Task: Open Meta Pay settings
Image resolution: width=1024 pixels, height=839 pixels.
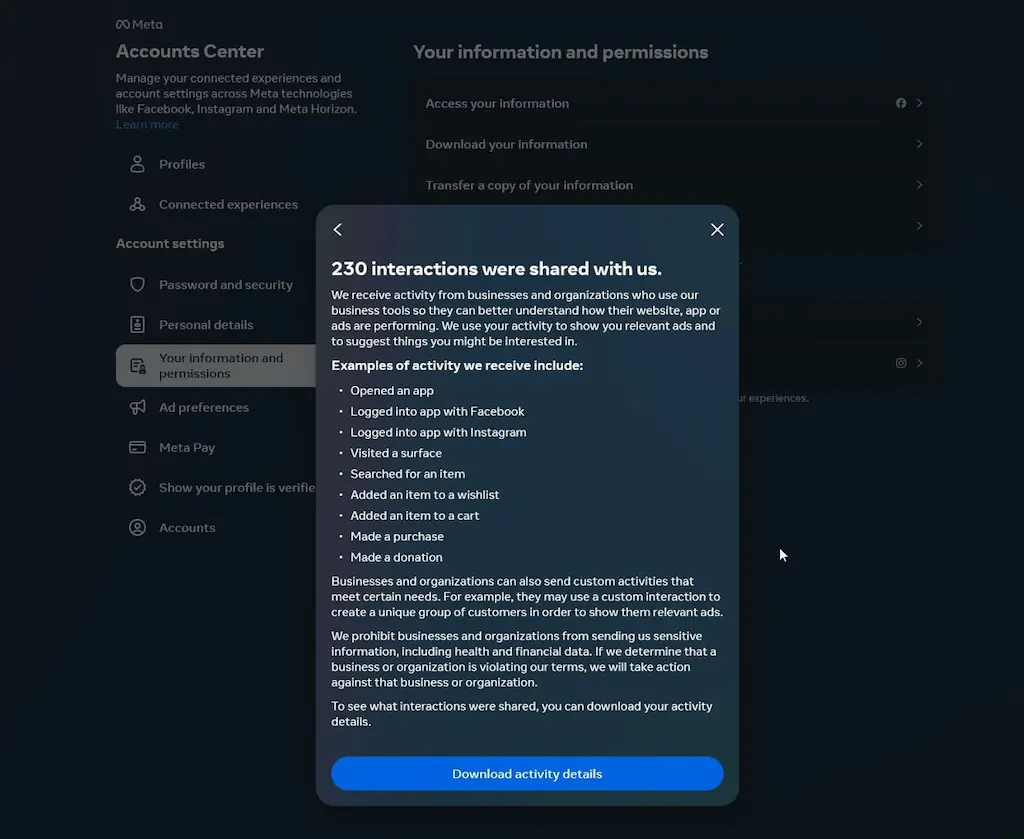Action: (187, 448)
